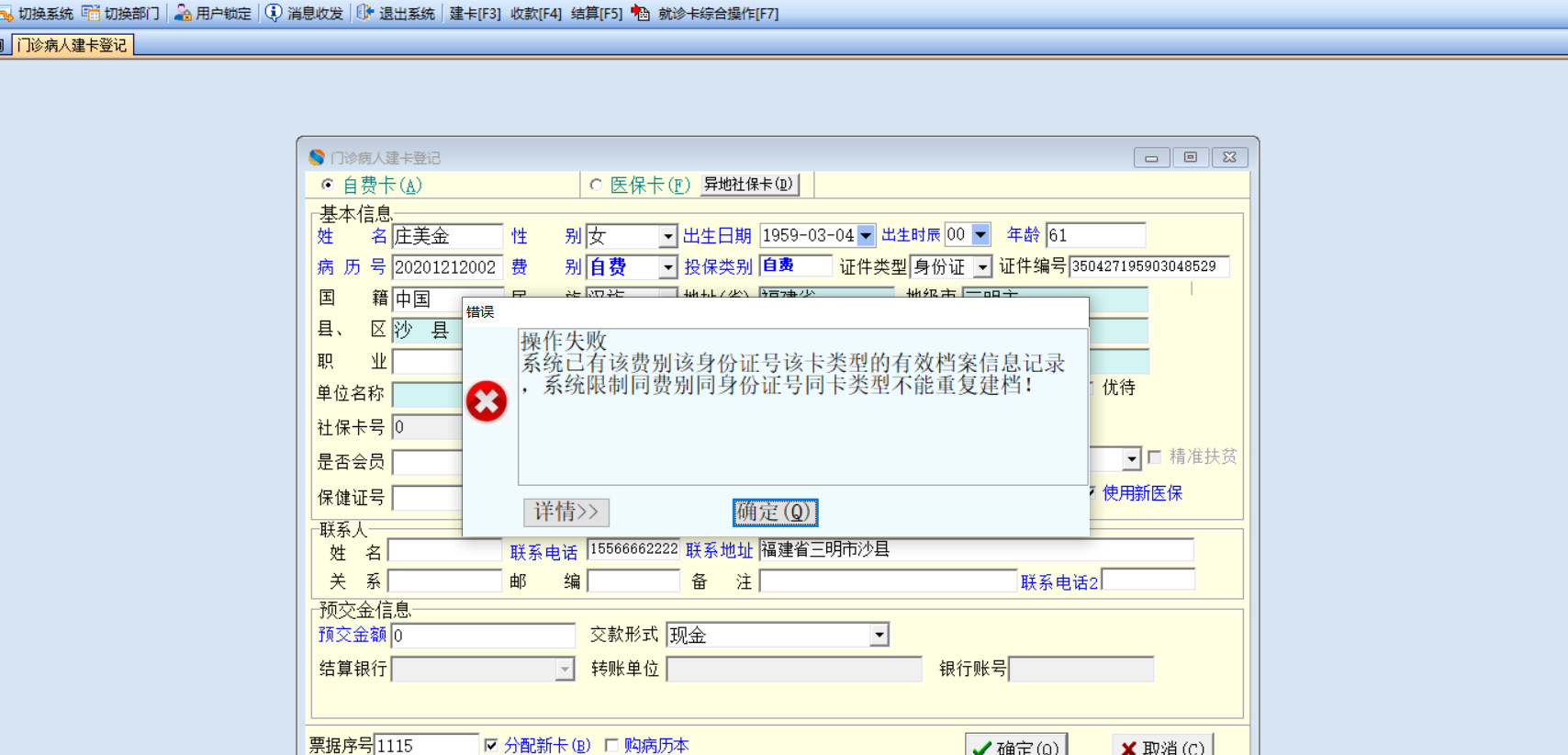Click the 关系 input field

(445, 580)
